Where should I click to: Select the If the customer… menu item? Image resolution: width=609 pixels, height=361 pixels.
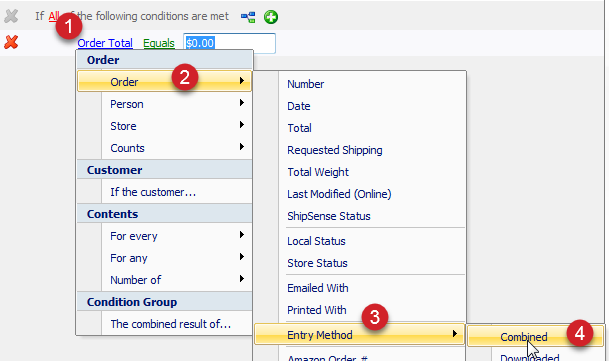165,192
